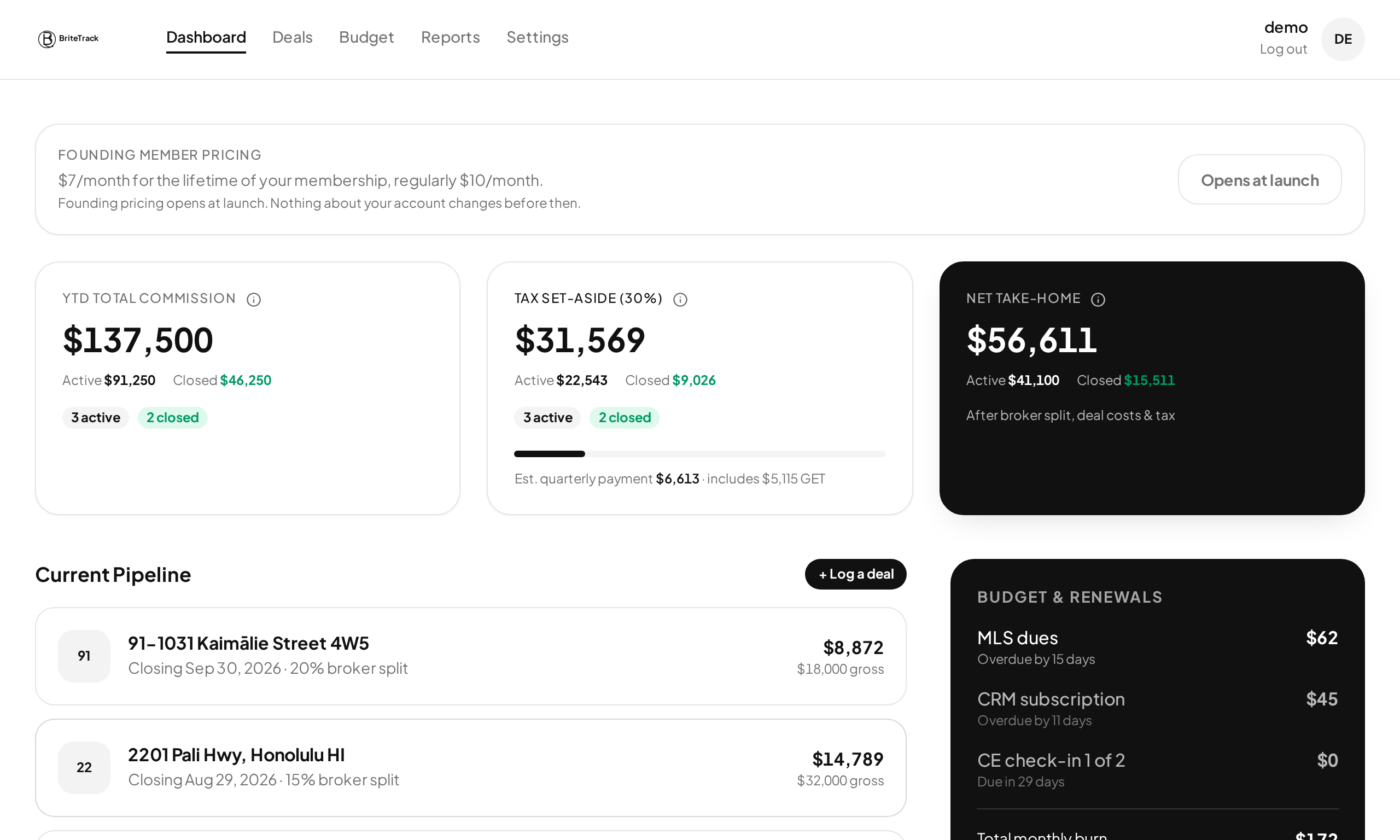This screenshot has height=840, width=1400.
Task: Switch to the Dashboard tab
Action: coord(206,37)
